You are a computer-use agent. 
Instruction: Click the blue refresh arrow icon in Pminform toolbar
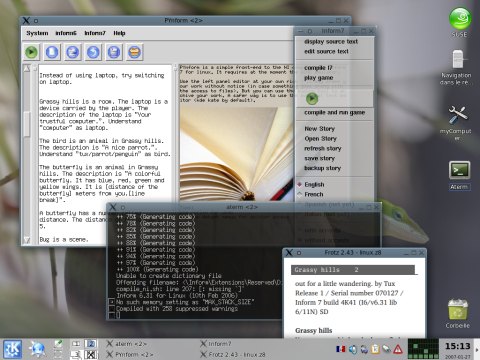pos(93,52)
